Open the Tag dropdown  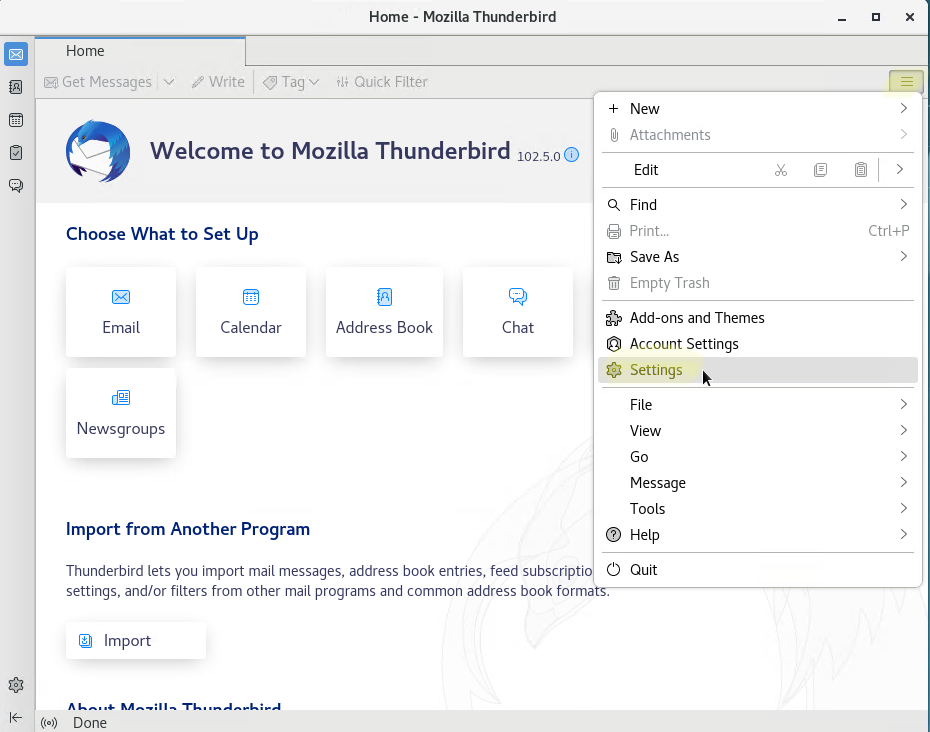coord(291,82)
